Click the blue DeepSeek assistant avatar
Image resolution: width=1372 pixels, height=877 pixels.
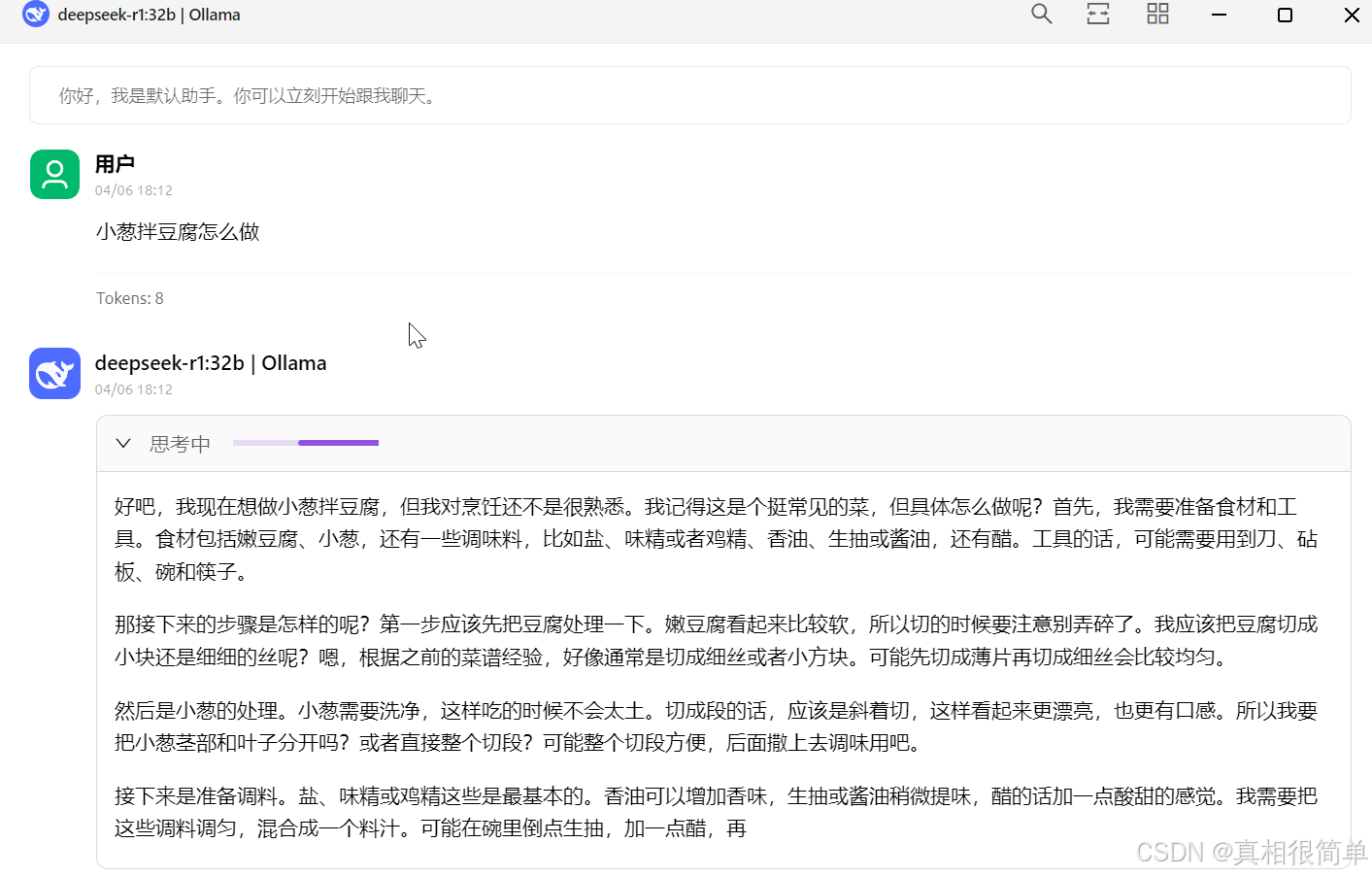[54, 373]
